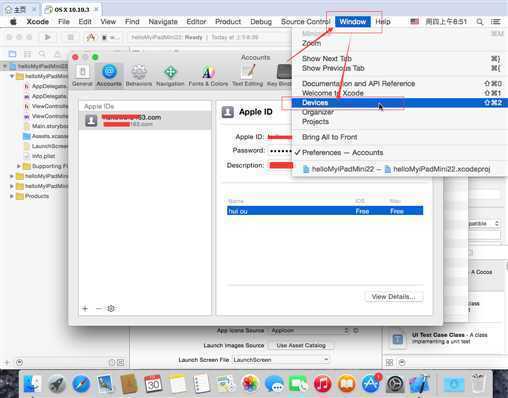Select the Apple ID account in list
The width and height of the screenshot is (508, 398).
145,120
